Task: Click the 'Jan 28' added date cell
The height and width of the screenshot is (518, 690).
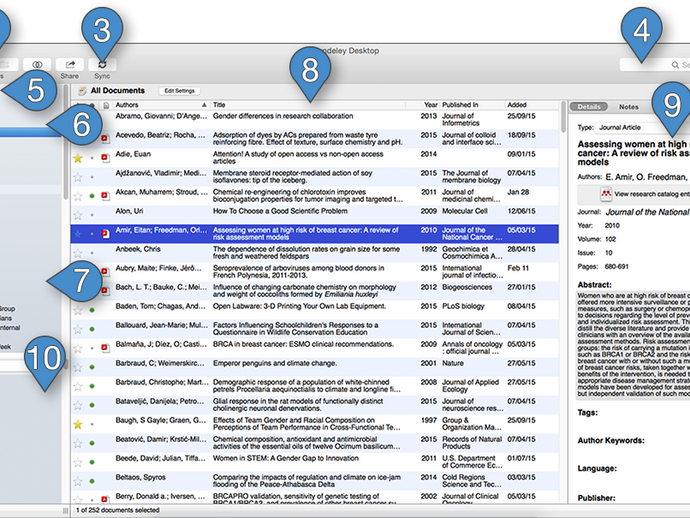Action: point(518,192)
